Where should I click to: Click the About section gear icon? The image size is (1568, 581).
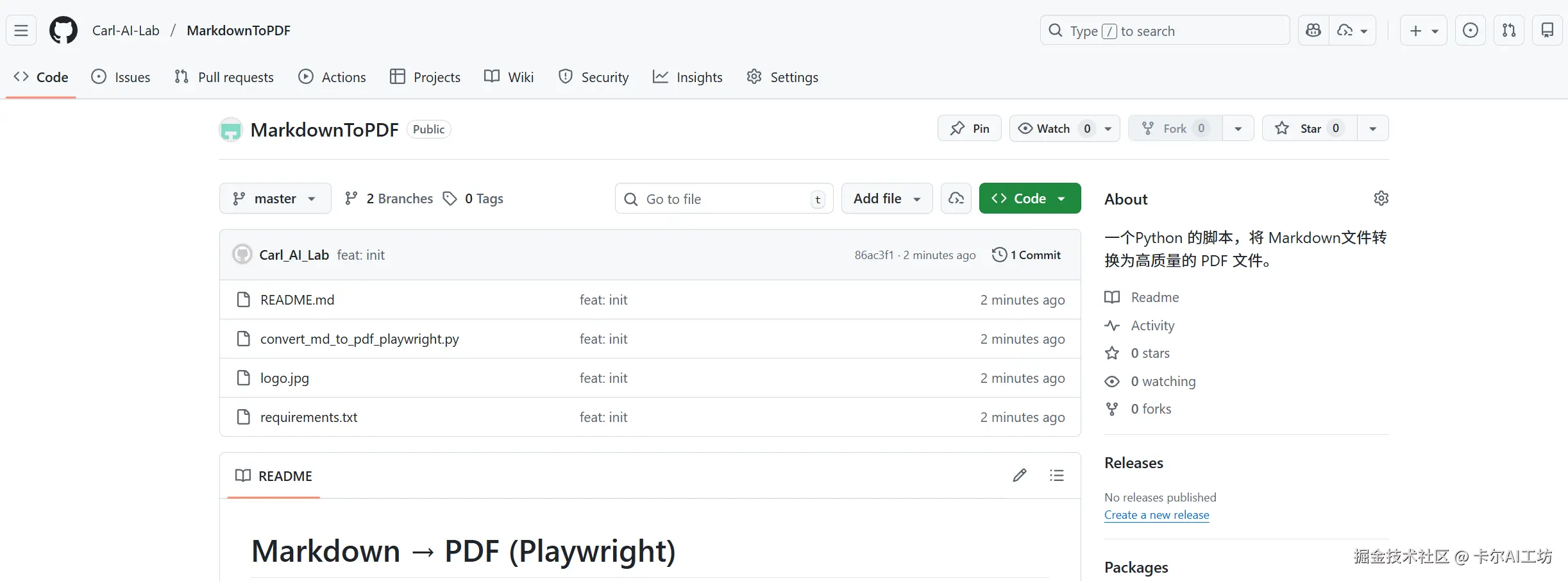(x=1381, y=198)
